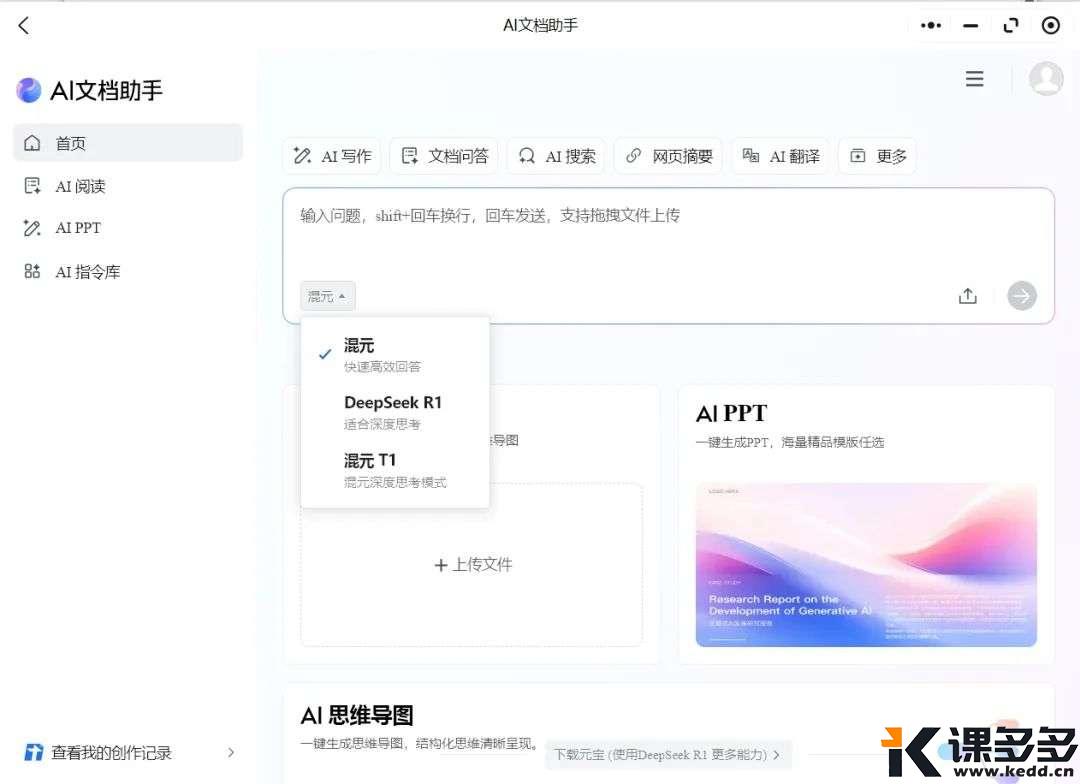Open the AI PPT template thumbnail
Screen dimensions: 1080x784
[x=866, y=565]
